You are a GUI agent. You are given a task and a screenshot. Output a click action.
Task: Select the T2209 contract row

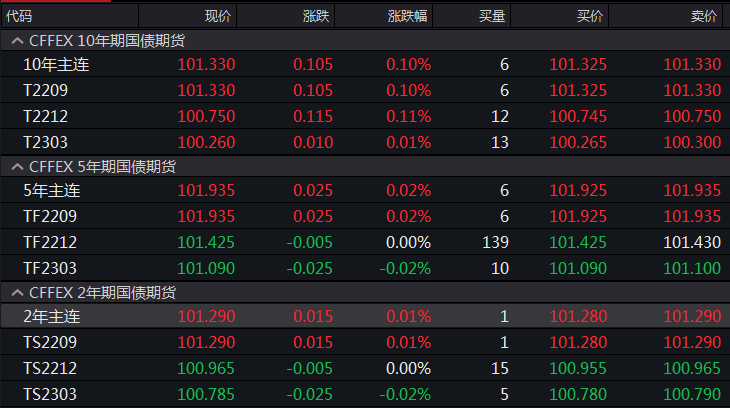tap(46, 91)
